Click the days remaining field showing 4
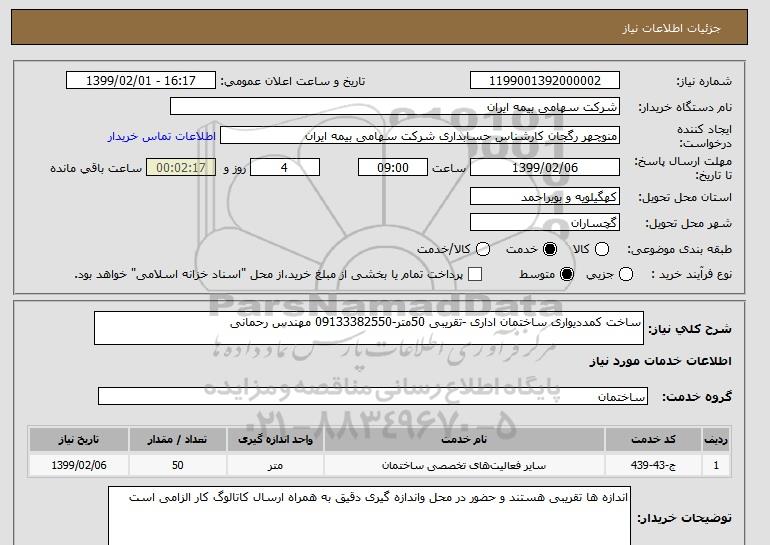The height and width of the screenshot is (545, 770). pyautogui.click(x=285, y=167)
